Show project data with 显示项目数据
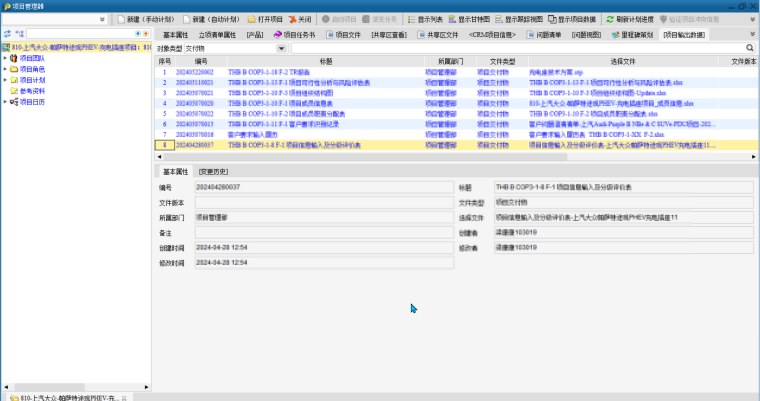Viewport: 760px width, 401px height. [x=572, y=19]
